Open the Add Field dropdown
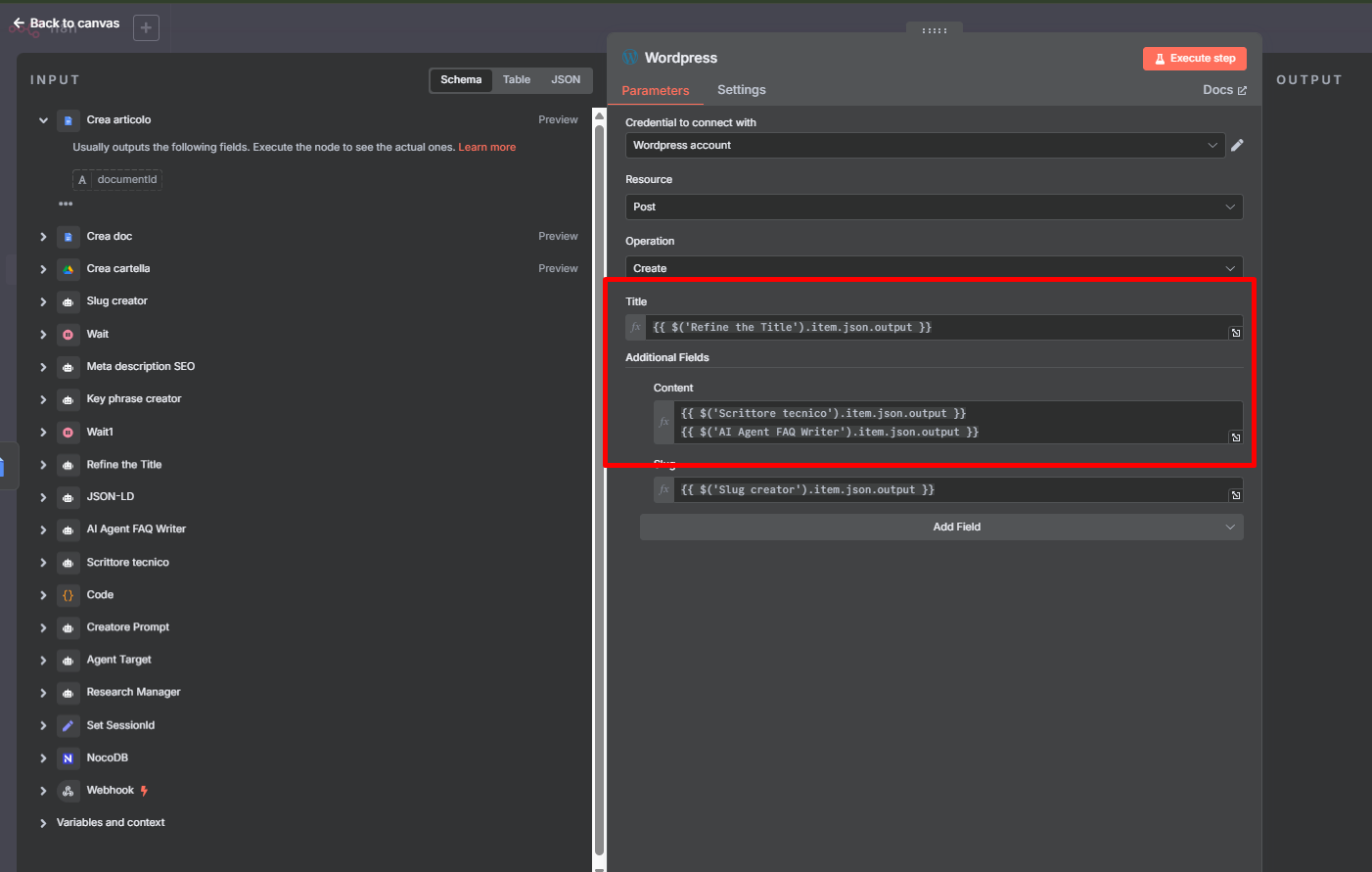The width and height of the screenshot is (1372, 872). click(941, 527)
